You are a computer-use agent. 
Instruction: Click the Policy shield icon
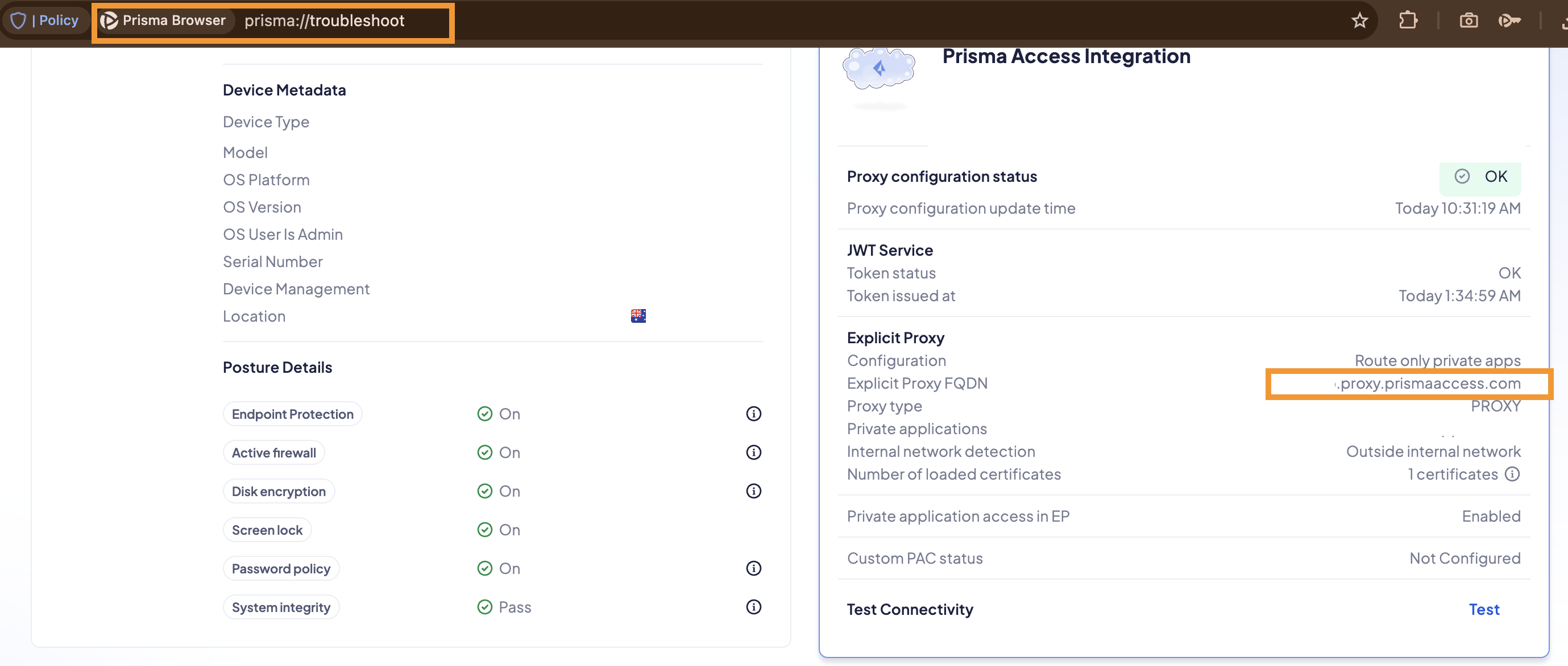pyautogui.click(x=19, y=20)
